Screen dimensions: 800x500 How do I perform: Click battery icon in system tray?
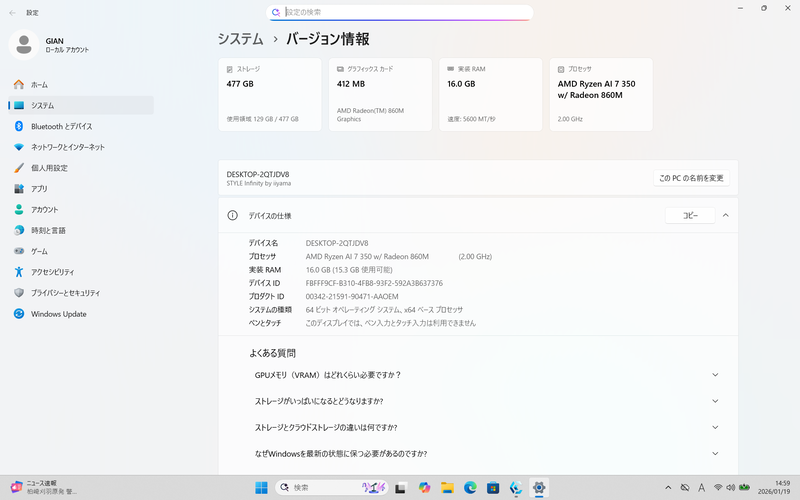pos(744,488)
